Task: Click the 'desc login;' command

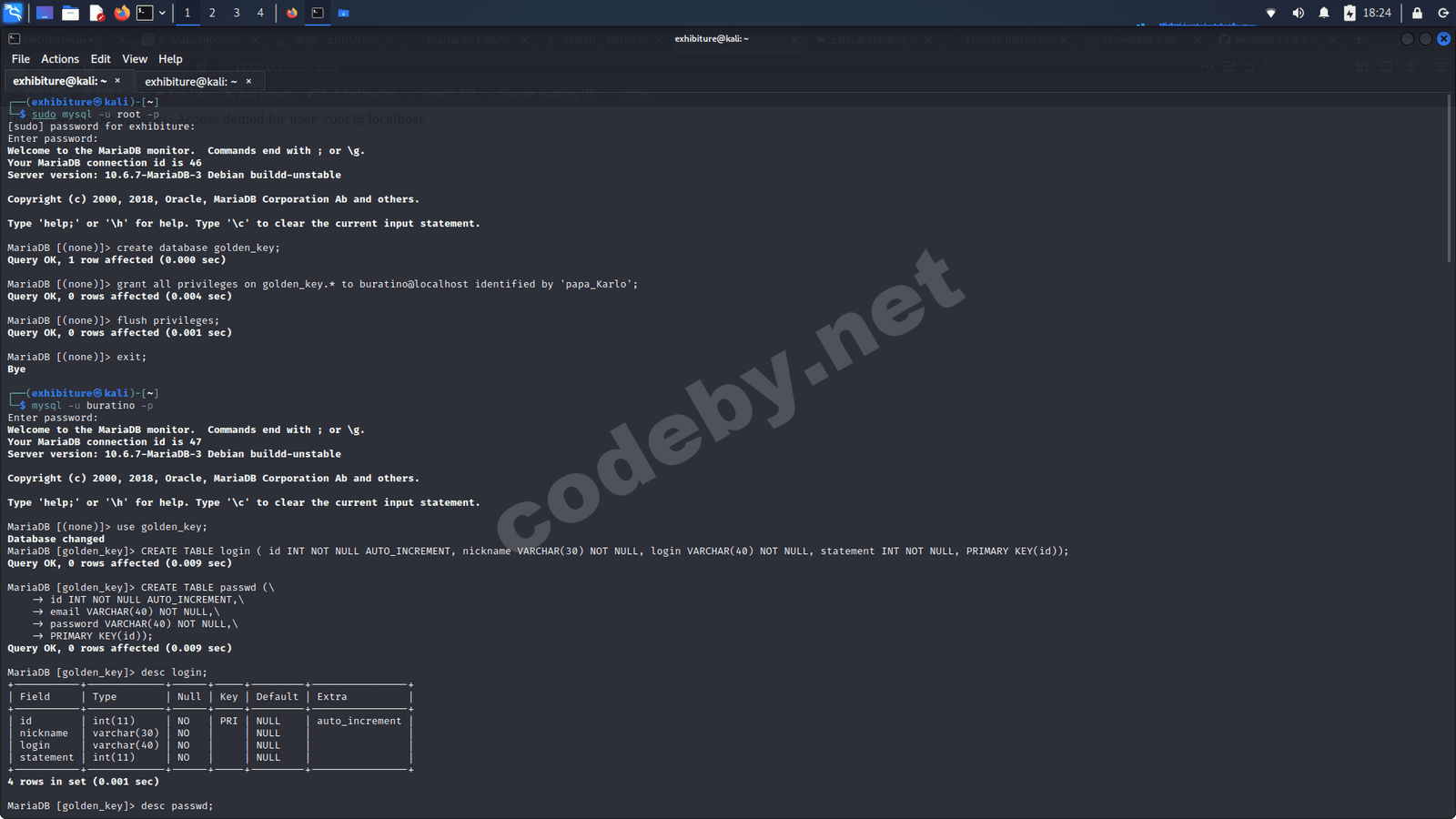Action: [x=174, y=672]
